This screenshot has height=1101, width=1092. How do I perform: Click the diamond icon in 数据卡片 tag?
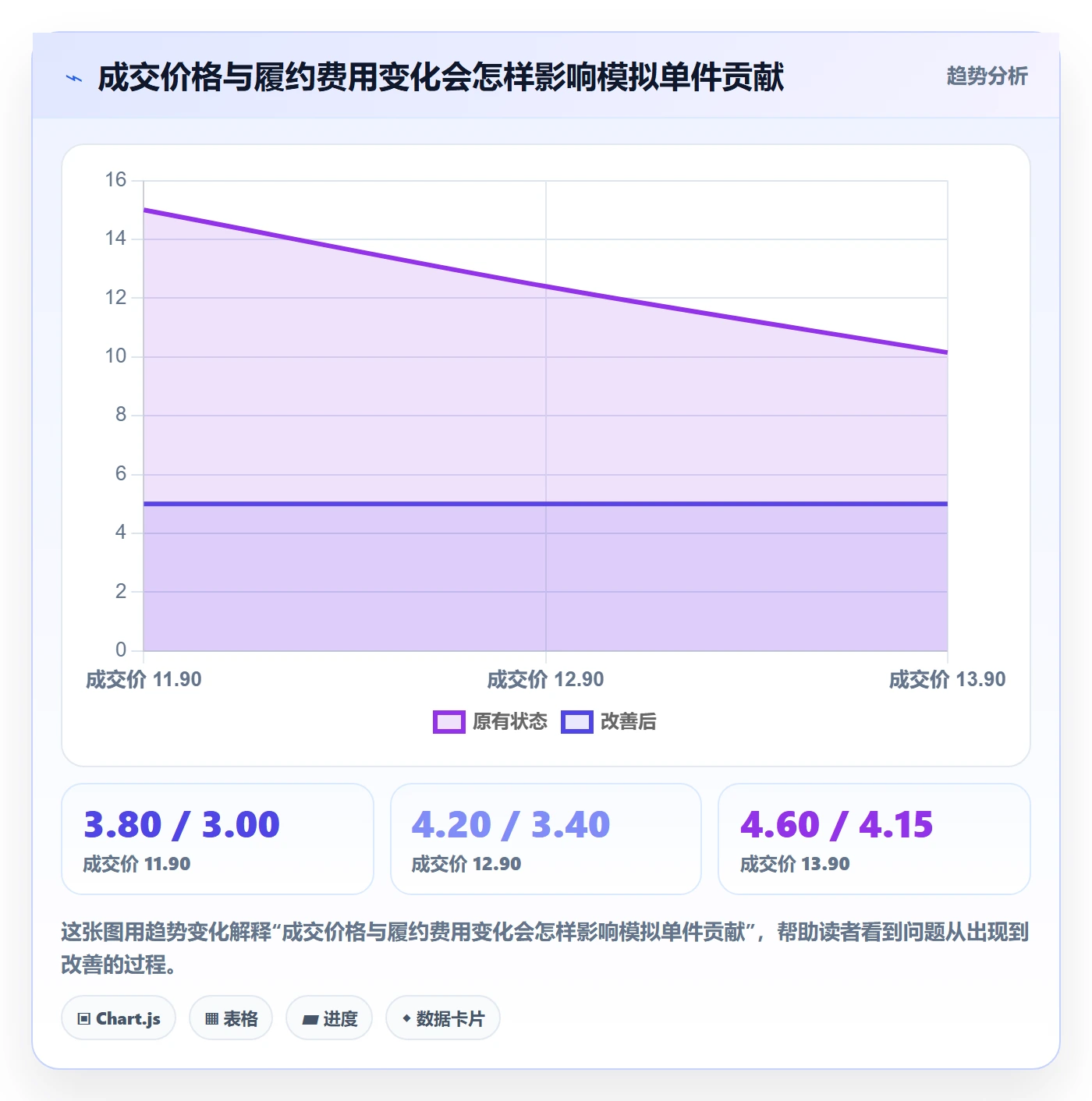406,1018
